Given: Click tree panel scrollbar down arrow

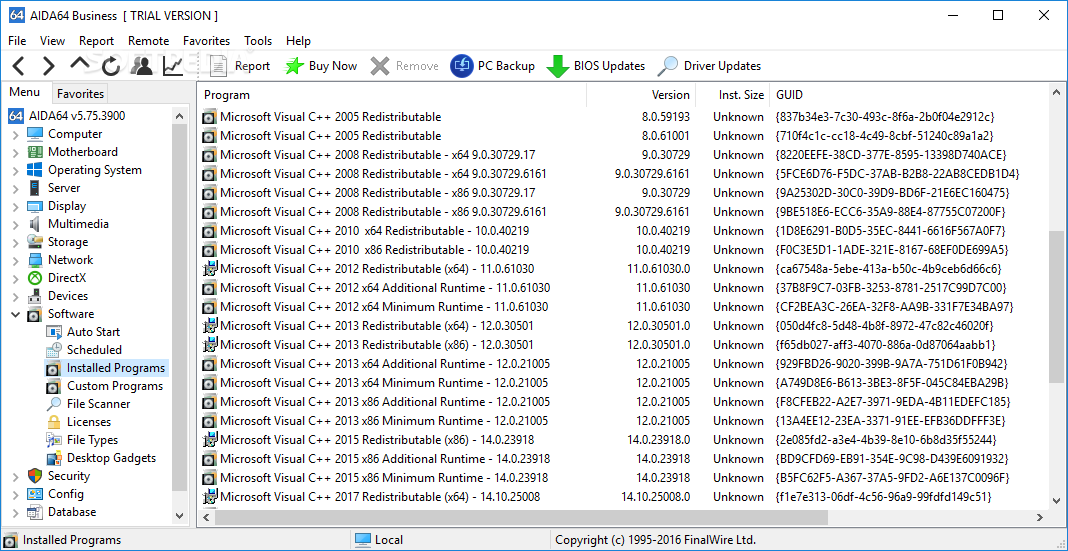Looking at the screenshot, I should pyautogui.click(x=179, y=516).
